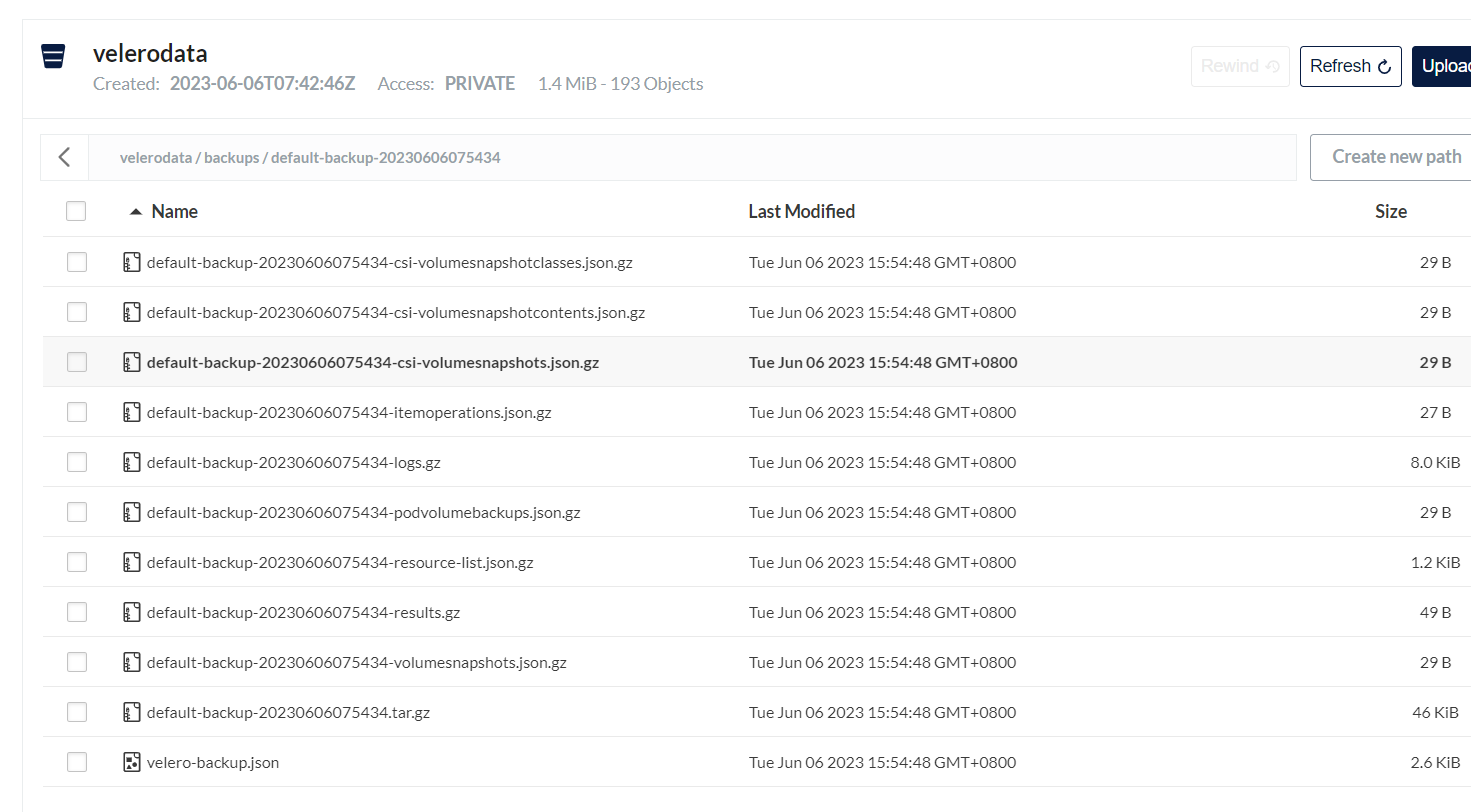Check the box for podvolumebackups.json.gz
1471x812 pixels.
[x=77, y=513]
